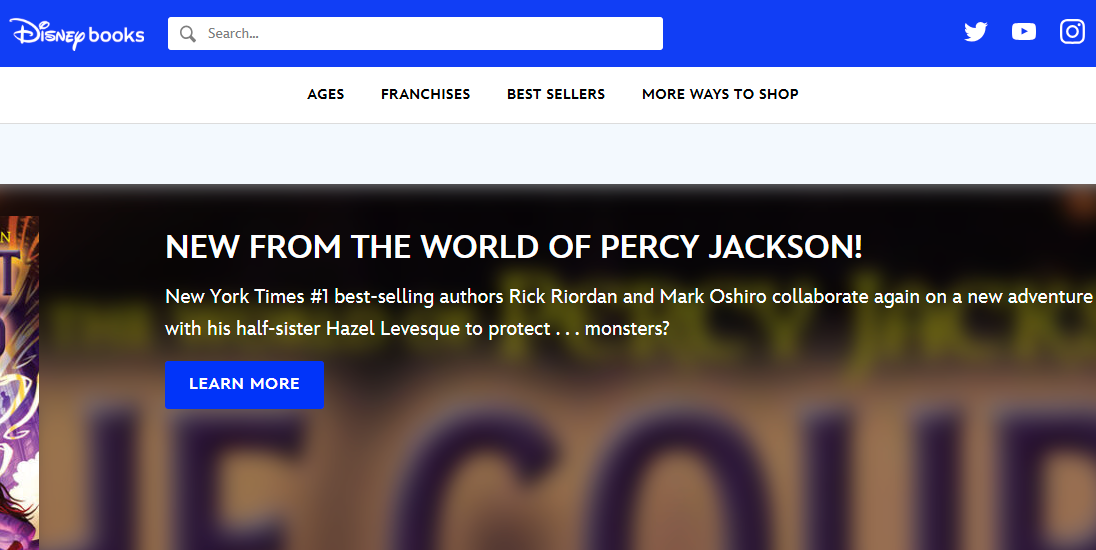This screenshot has height=550, width=1096.
Task: Click empty blue header area beside search
Action: pyautogui.click(x=811, y=34)
